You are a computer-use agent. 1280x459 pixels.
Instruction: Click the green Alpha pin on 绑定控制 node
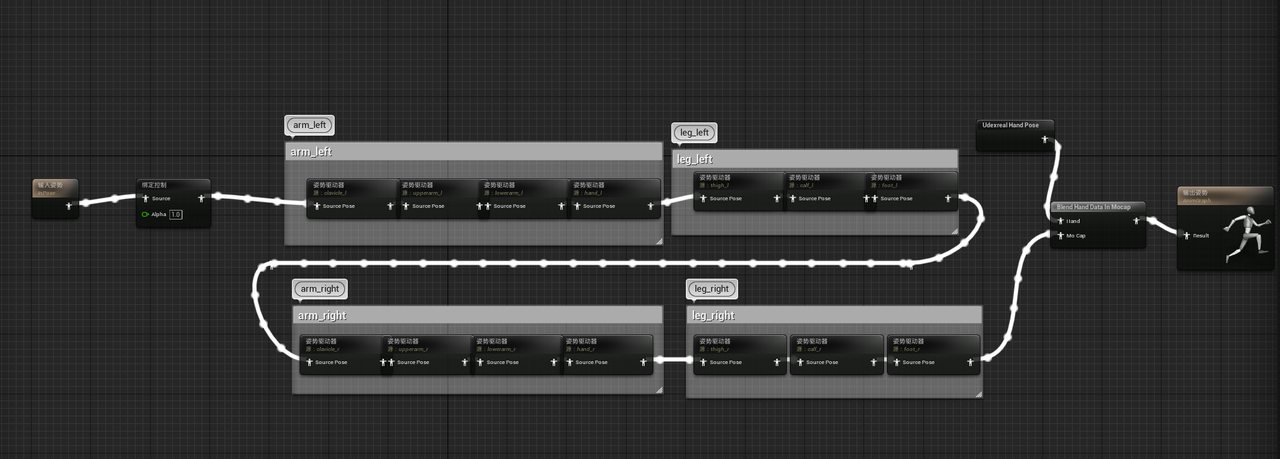coord(145,214)
